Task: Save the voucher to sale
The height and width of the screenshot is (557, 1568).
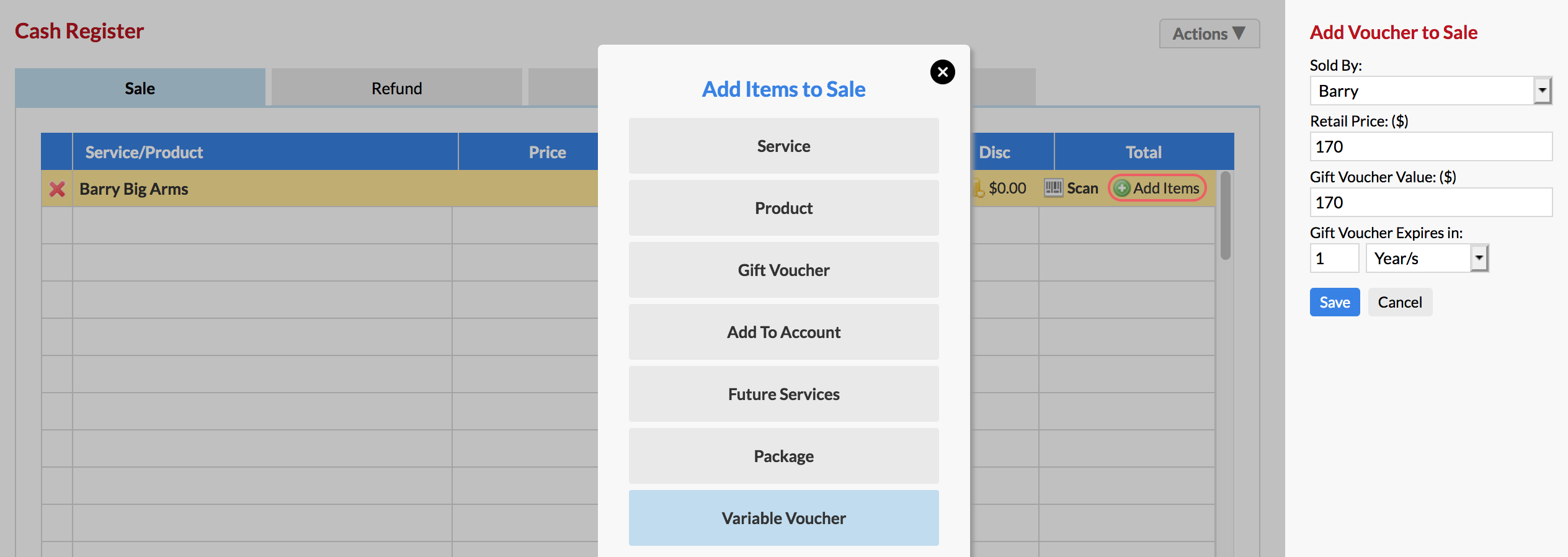Action: (x=1335, y=302)
